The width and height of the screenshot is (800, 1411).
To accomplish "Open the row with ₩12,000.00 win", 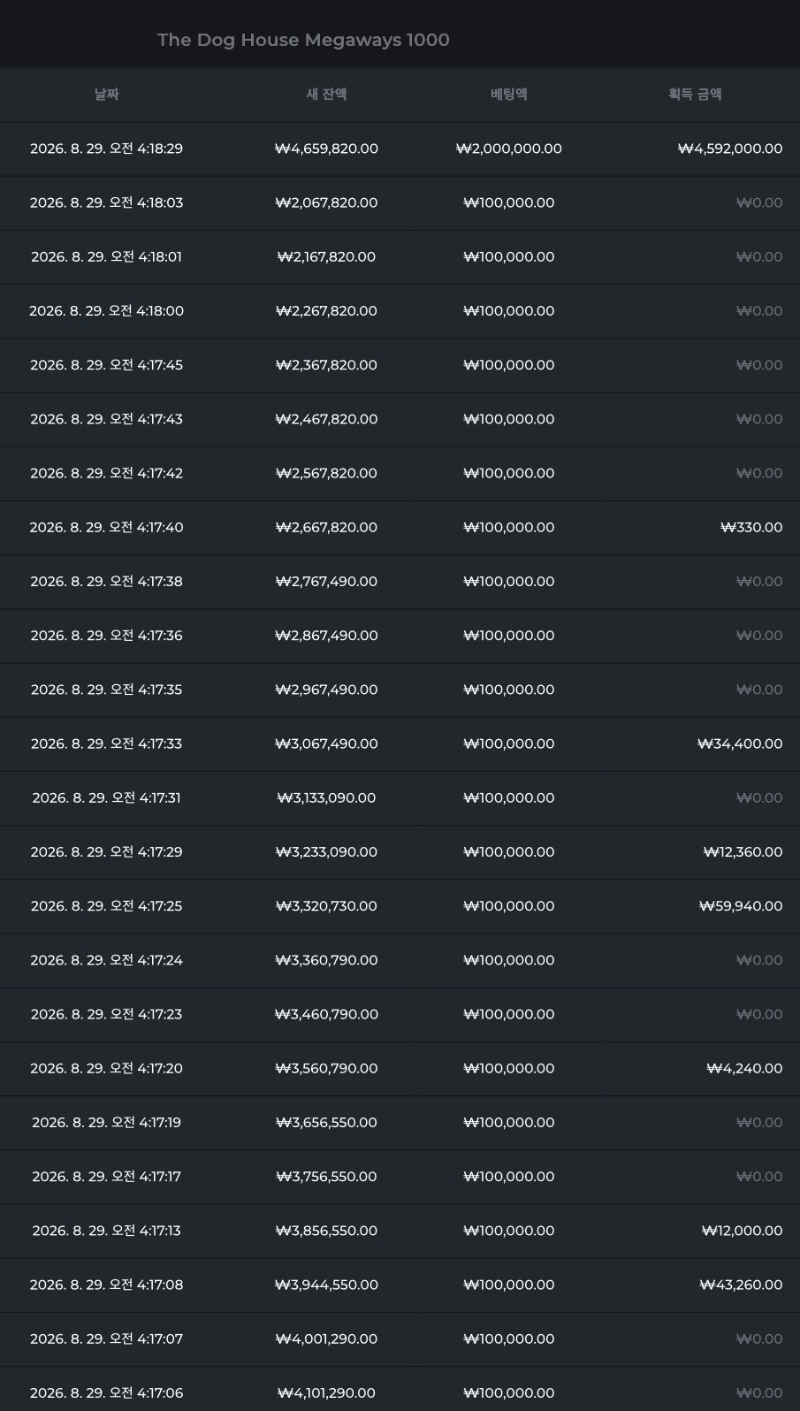I will click(x=400, y=1230).
